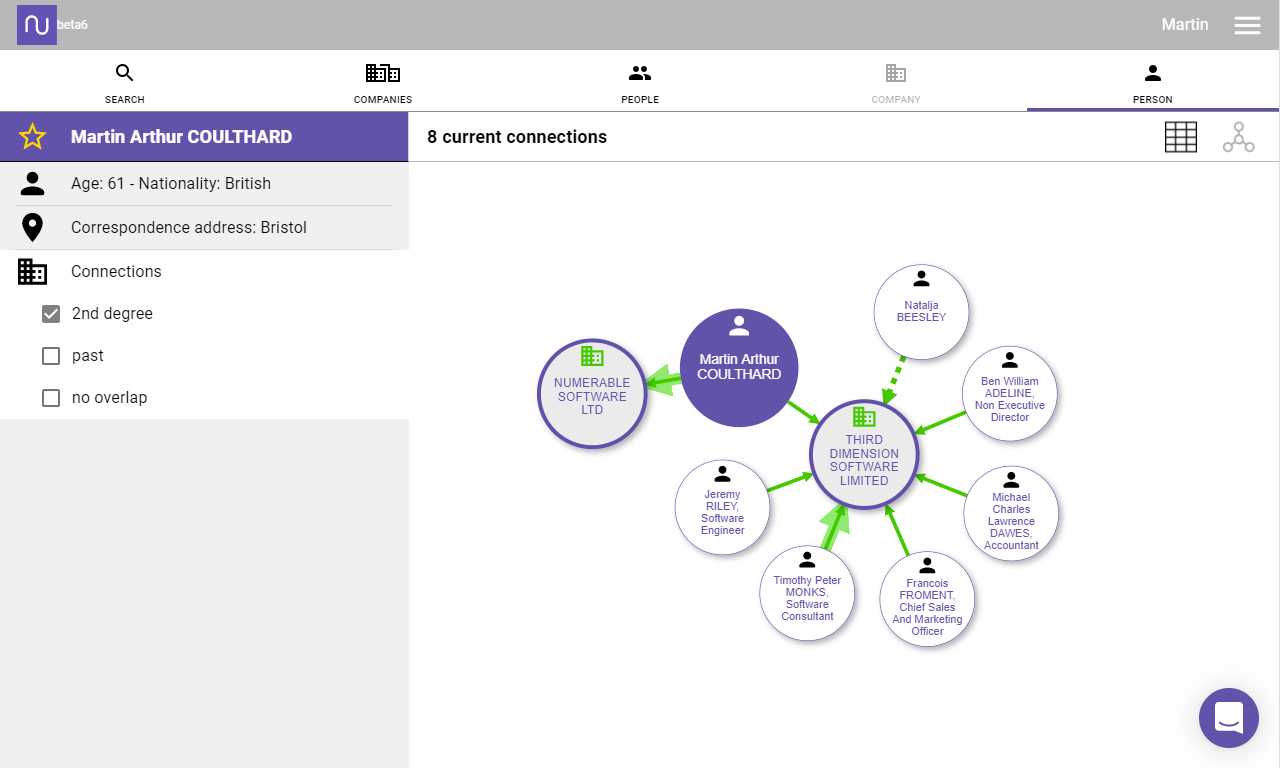
Task: Click the Martin user name
Action: [1185, 25]
